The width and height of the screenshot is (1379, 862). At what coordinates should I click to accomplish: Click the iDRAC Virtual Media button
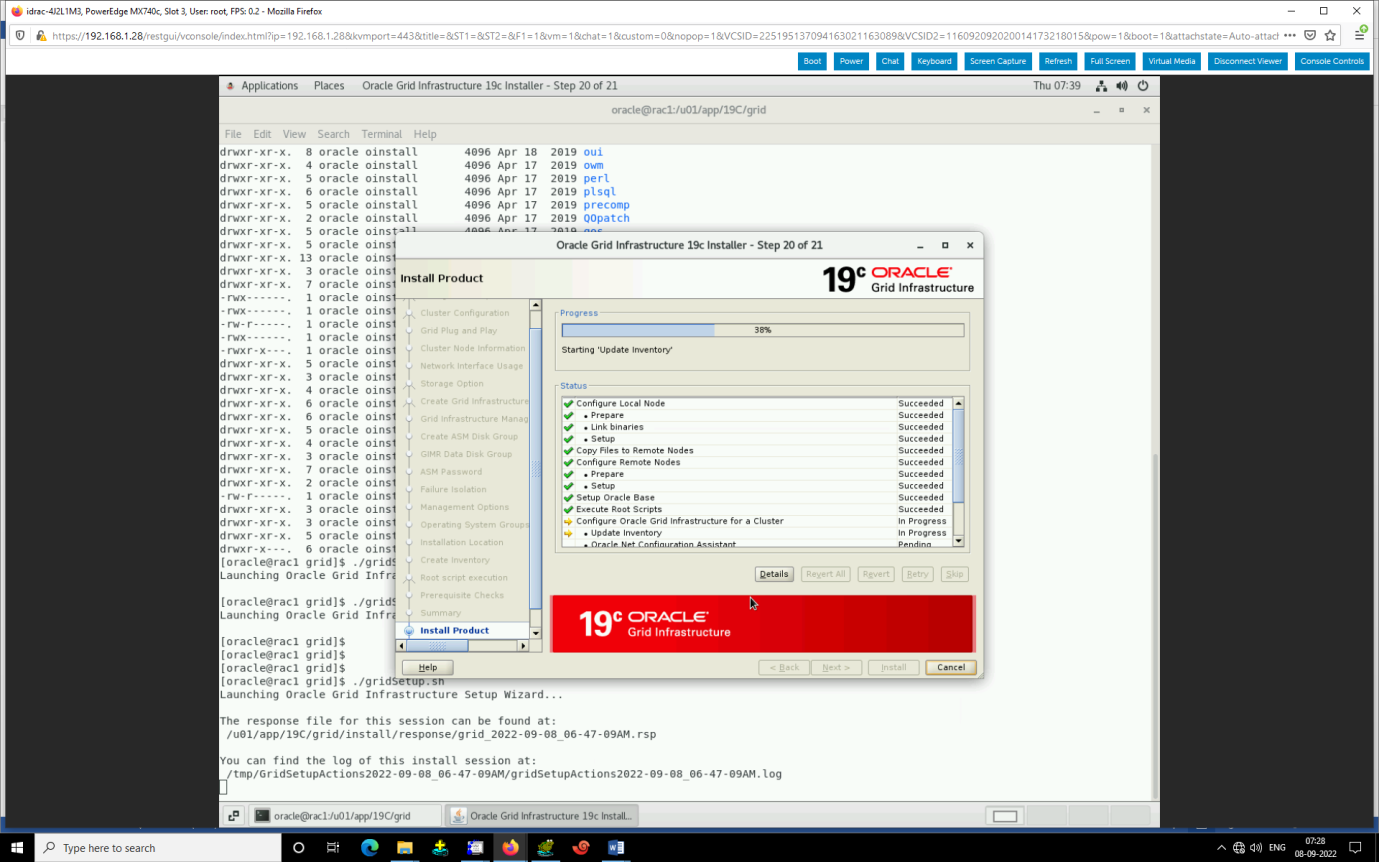coord(1171,61)
